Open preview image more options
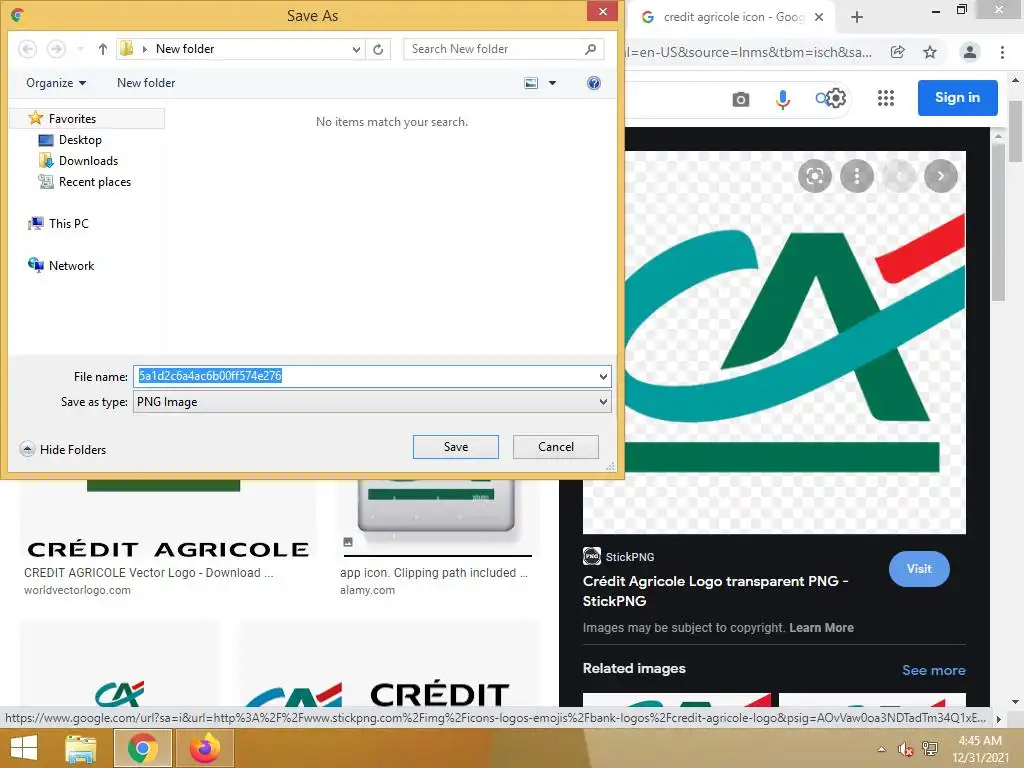The height and width of the screenshot is (768, 1024). (857, 176)
